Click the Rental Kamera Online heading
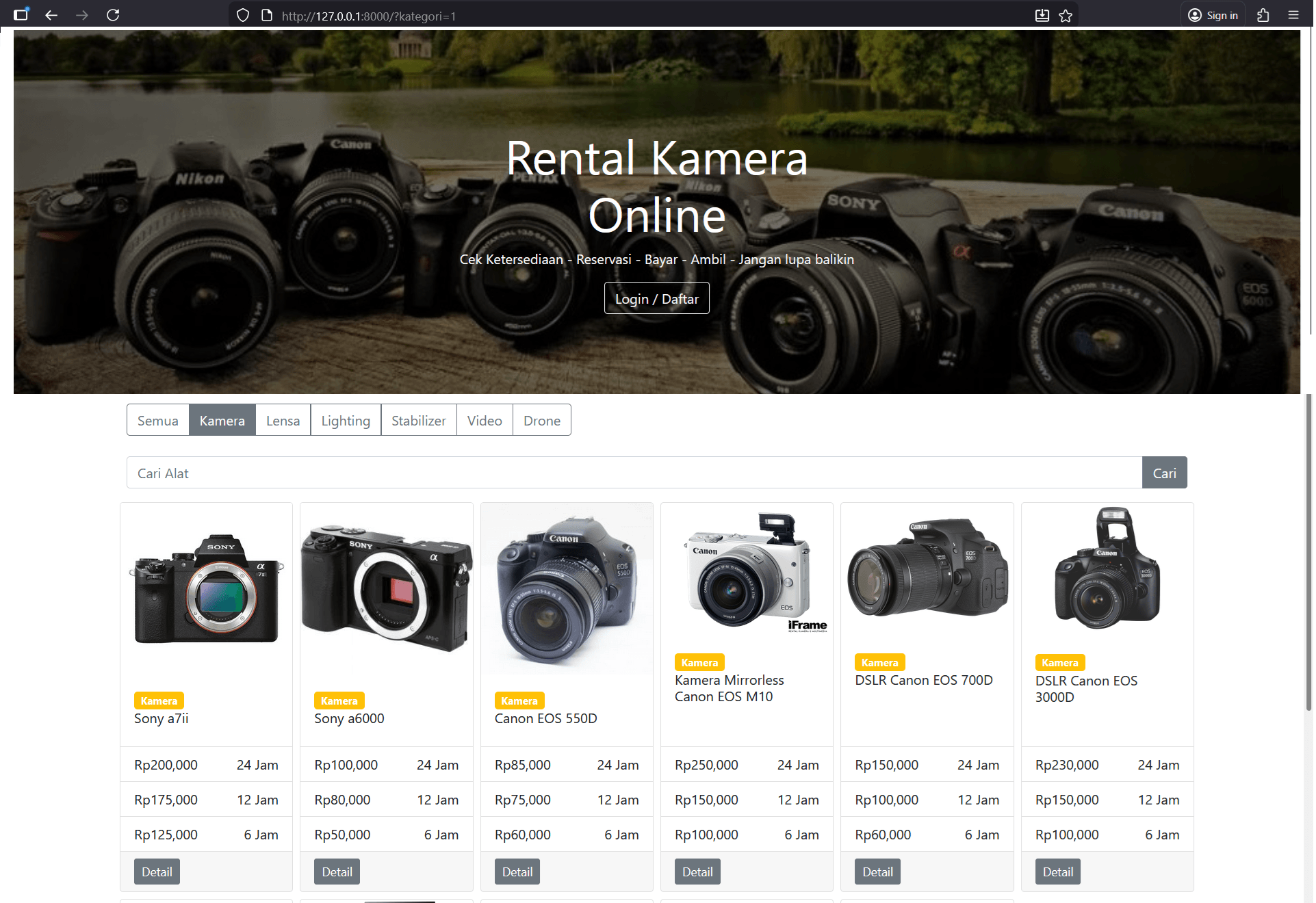This screenshot has height=903, width=1316. (656, 186)
